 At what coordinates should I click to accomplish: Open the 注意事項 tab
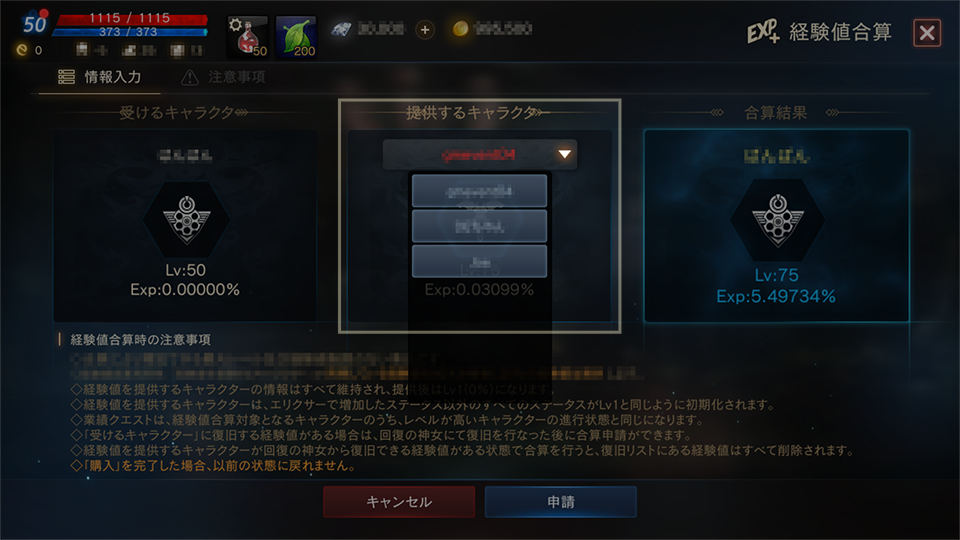pos(223,77)
